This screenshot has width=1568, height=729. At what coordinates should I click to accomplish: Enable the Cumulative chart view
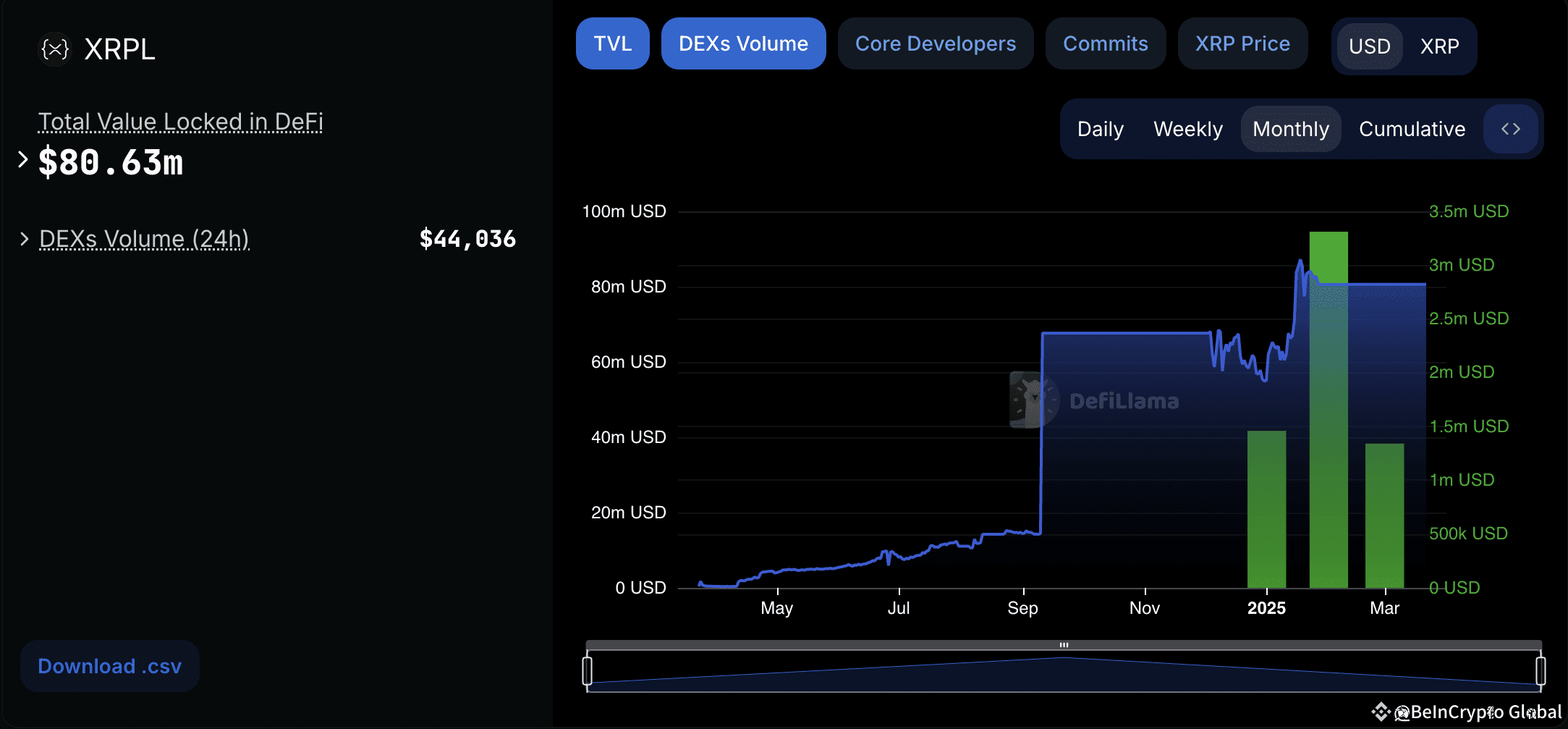(x=1412, y=128)
